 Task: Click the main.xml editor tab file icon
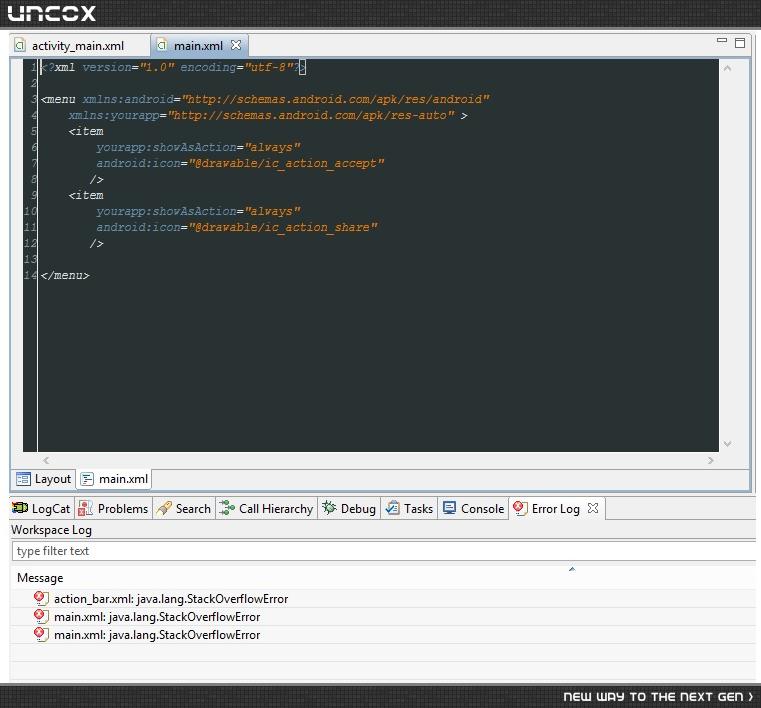click(x=162, y=45)
